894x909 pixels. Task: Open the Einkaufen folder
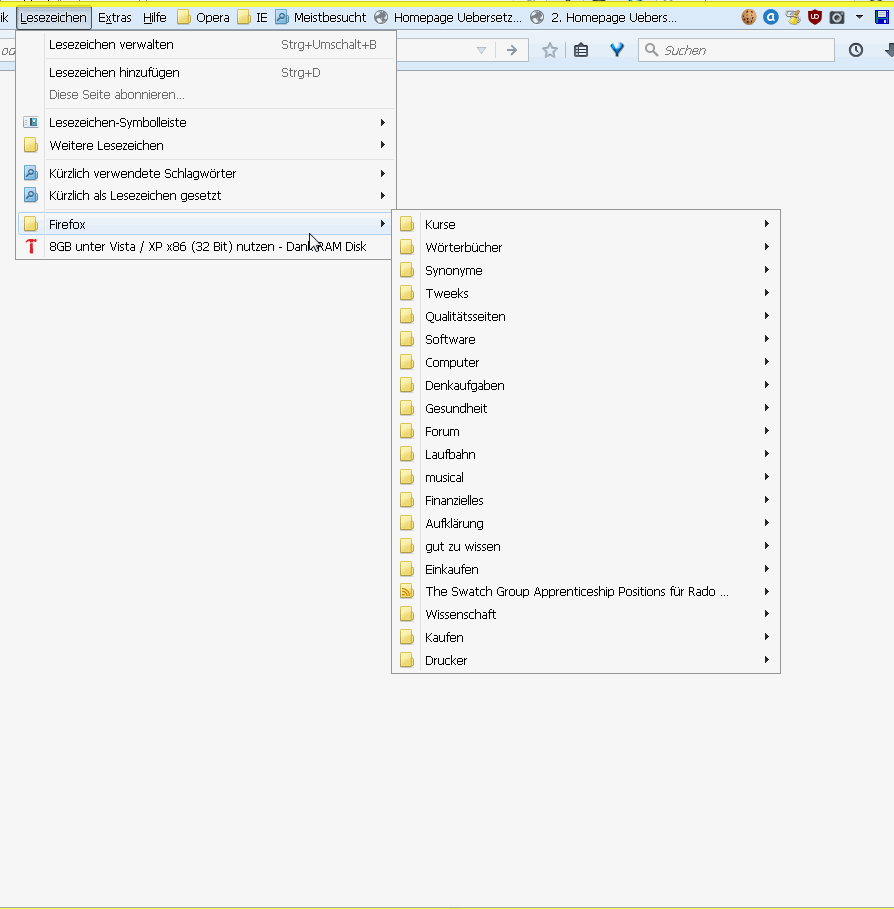pyautogui.click(x=586, y=569)
